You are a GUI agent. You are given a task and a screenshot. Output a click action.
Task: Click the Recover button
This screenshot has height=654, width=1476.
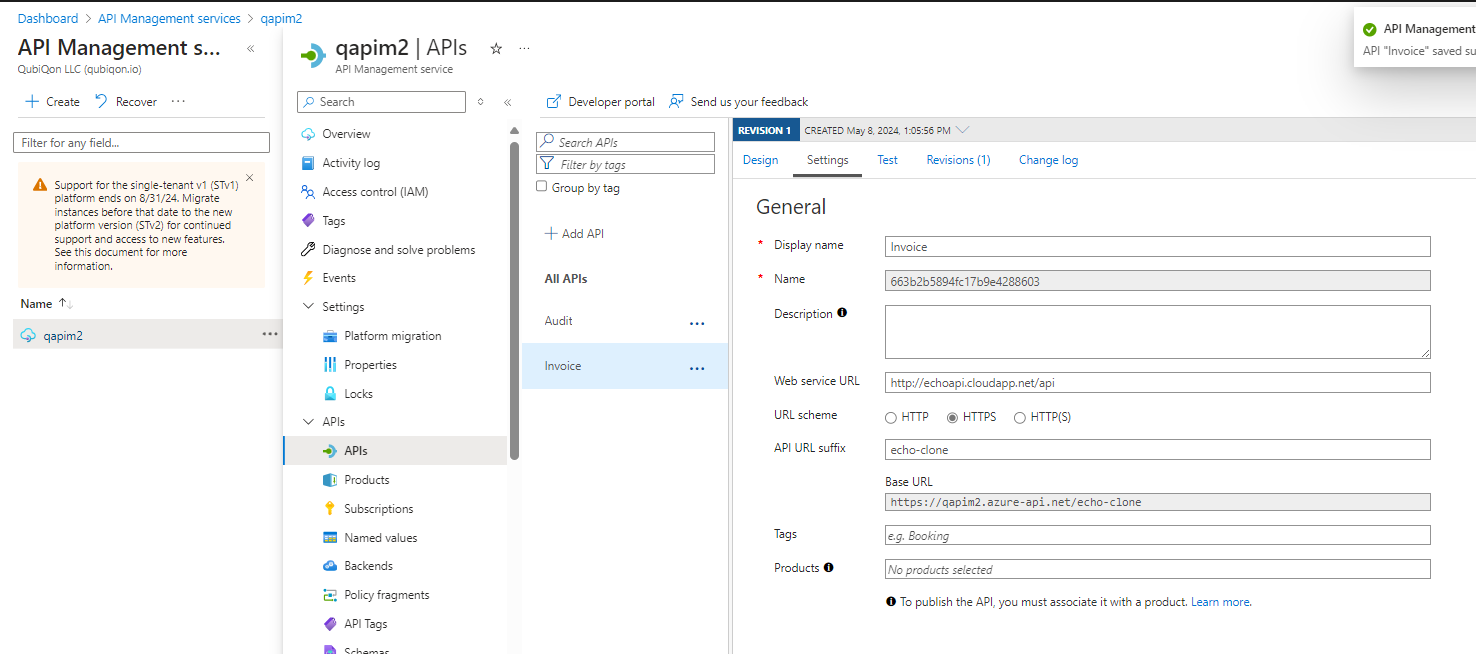[126, 102]
